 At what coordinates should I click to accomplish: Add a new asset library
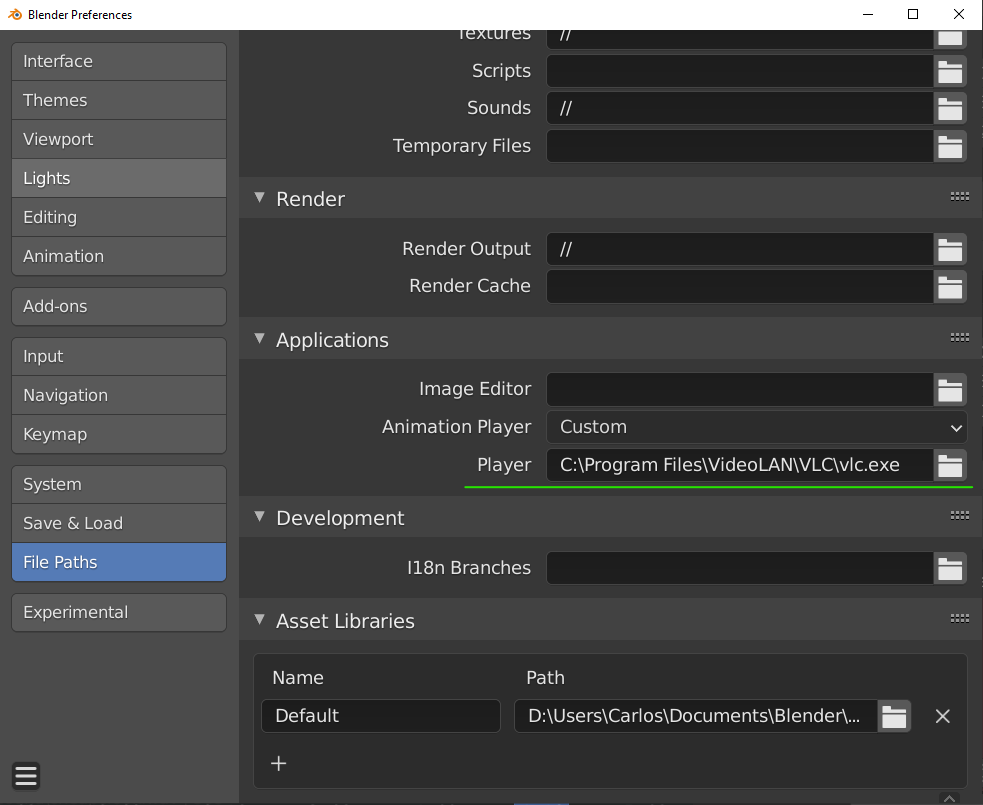[x=278, y=763]
